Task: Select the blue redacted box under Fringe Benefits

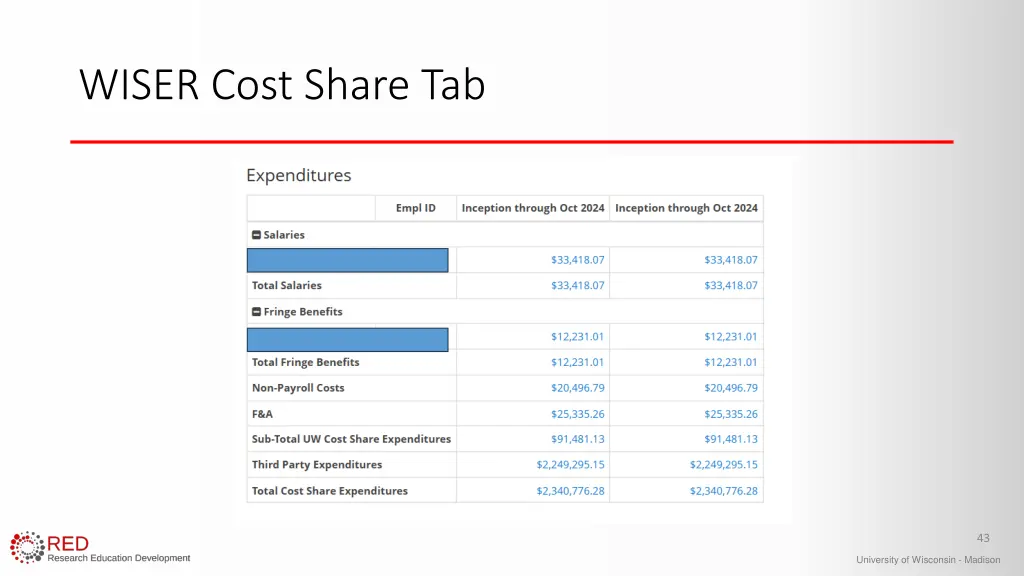Action: point(347,338)
